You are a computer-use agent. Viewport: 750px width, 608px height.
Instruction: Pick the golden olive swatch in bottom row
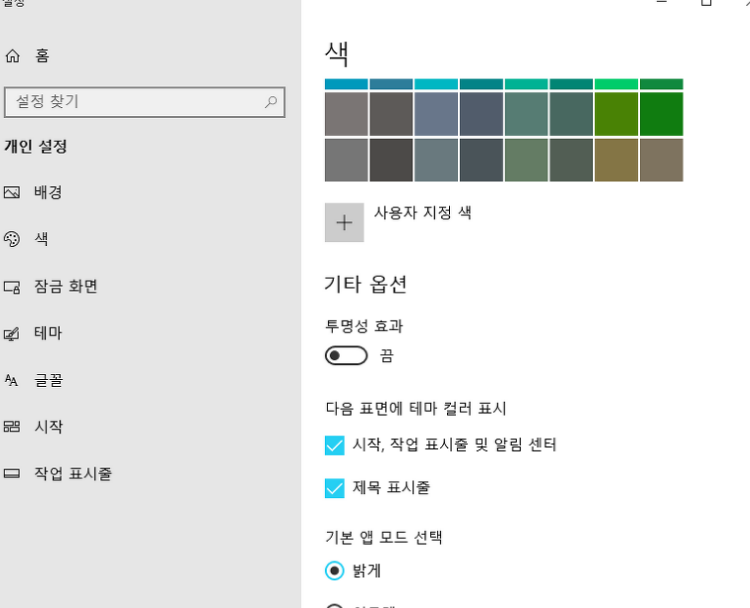pos(616,160)
